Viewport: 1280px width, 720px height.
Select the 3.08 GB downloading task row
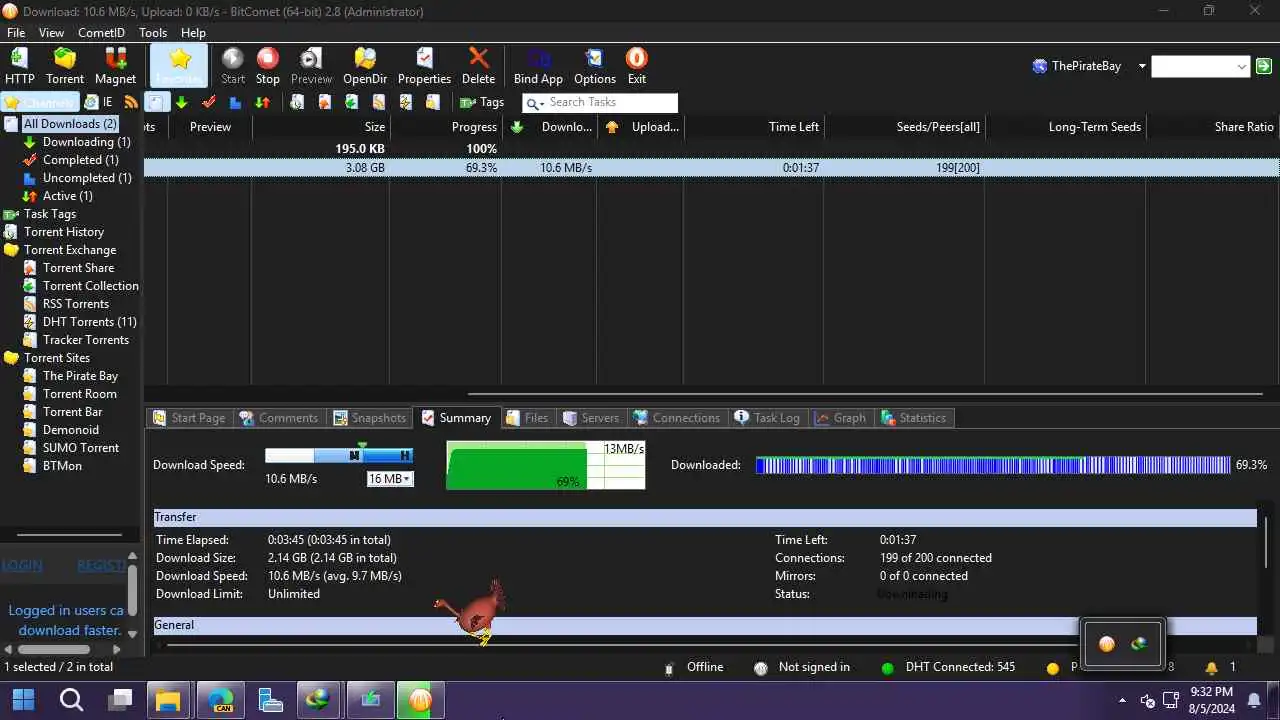711,168
